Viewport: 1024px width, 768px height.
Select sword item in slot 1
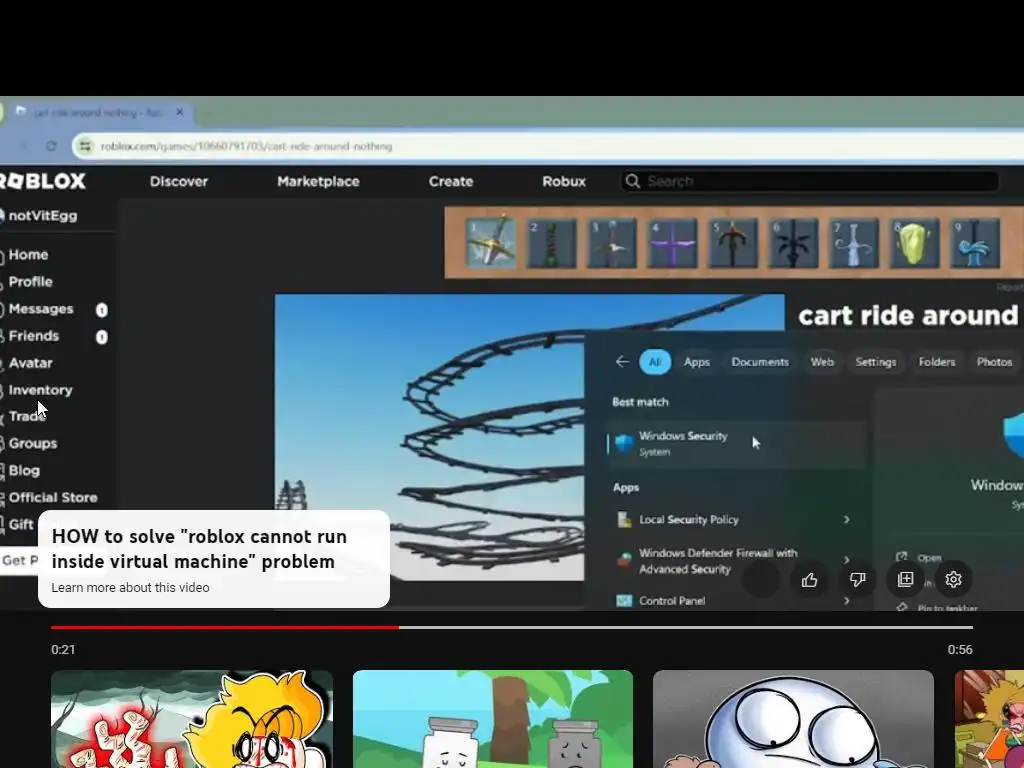[x=491, y=243]
